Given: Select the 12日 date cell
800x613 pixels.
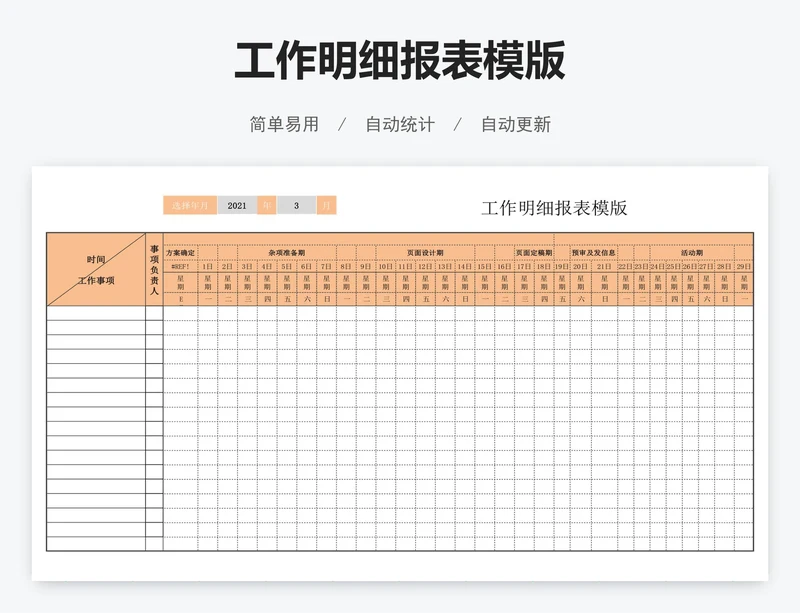Looking at the screenshot, I should coord(426,266).
